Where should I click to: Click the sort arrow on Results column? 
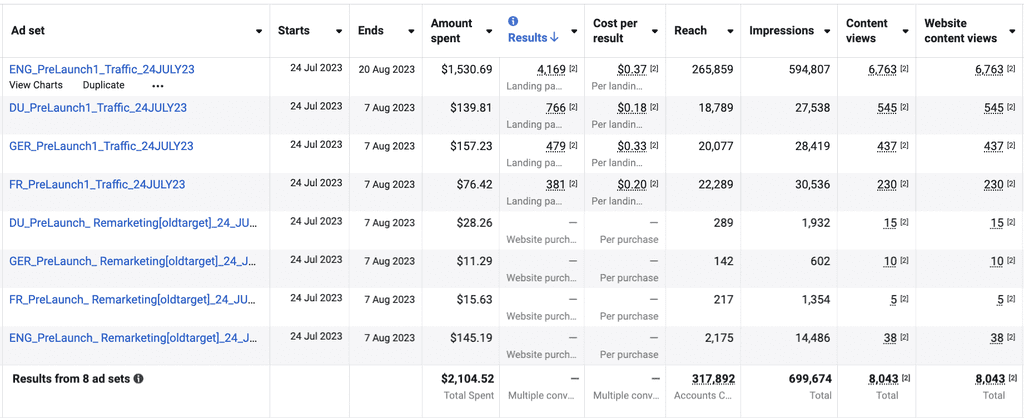[x=554, y=38]
